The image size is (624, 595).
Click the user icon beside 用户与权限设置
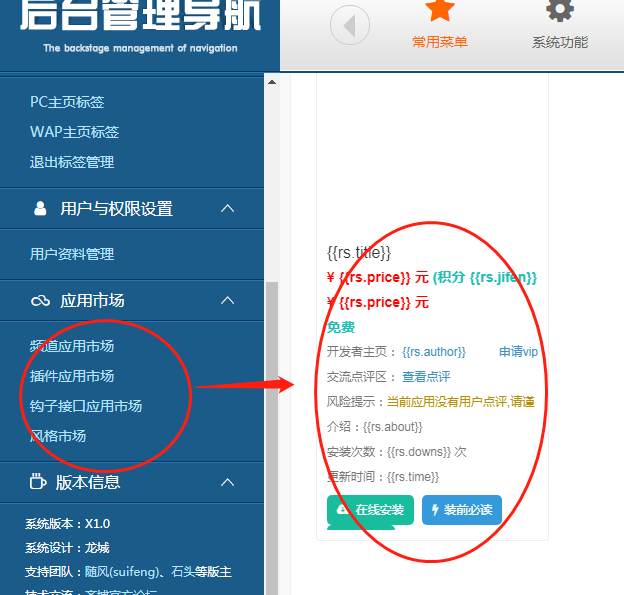pyautogui.click(x=40, y=209)
